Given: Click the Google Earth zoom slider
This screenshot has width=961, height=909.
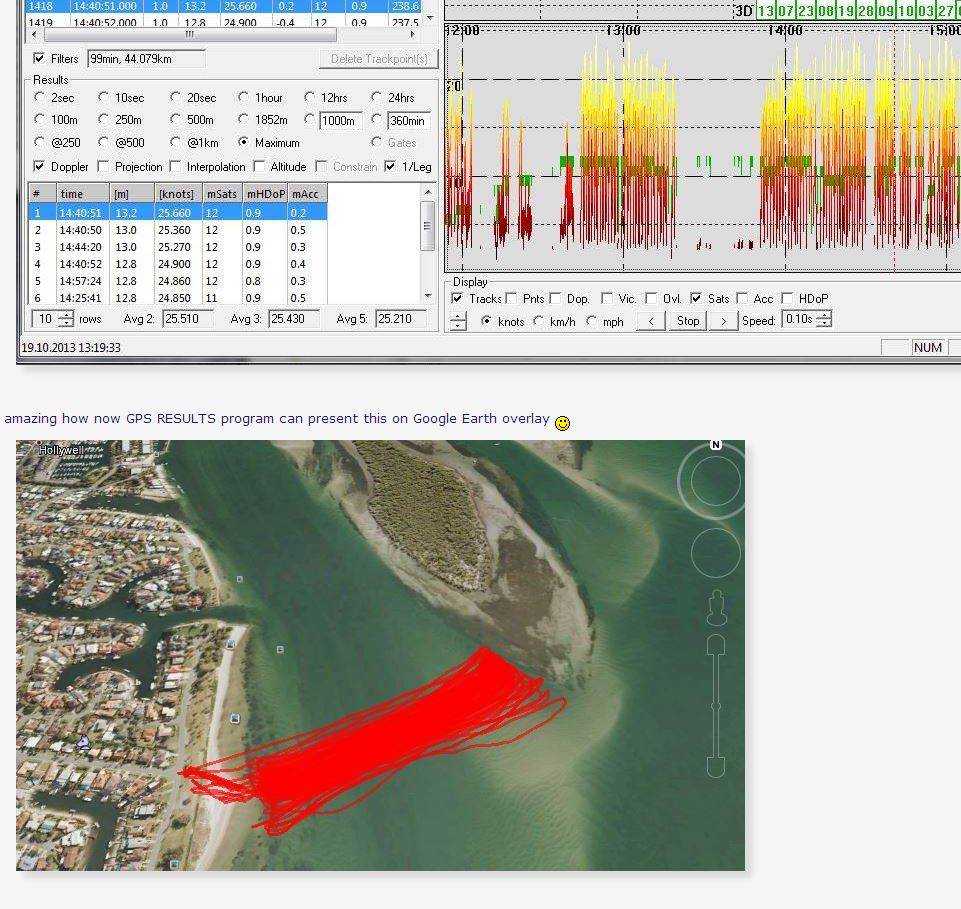Looking at the screenshot, I should pos(715,705).
